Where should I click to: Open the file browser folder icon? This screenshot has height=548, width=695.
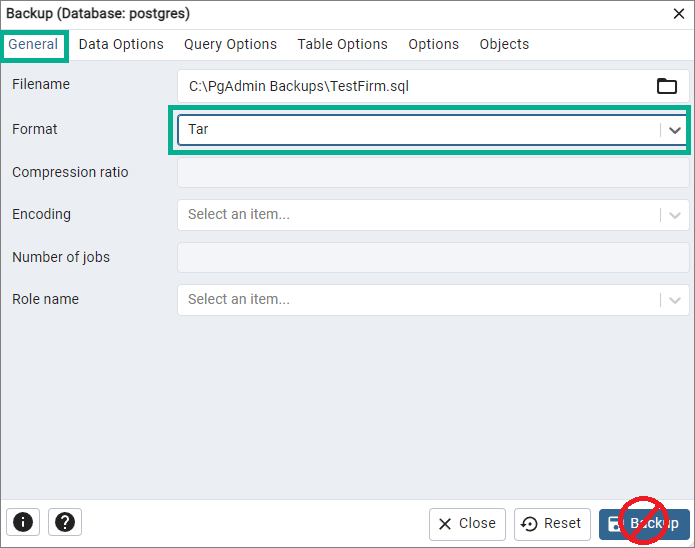pos(667,86)
